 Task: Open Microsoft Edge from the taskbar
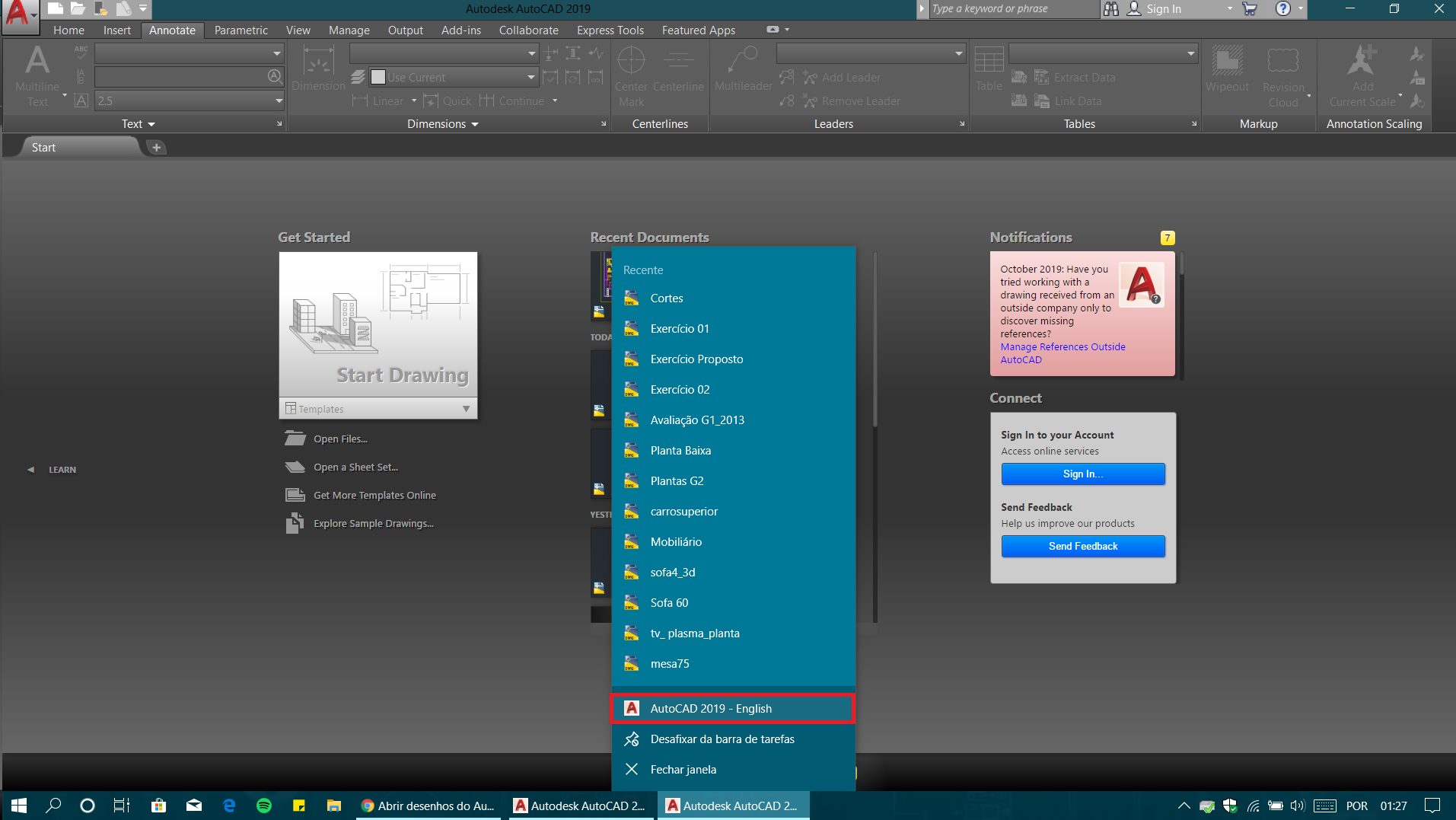[229, 806]
